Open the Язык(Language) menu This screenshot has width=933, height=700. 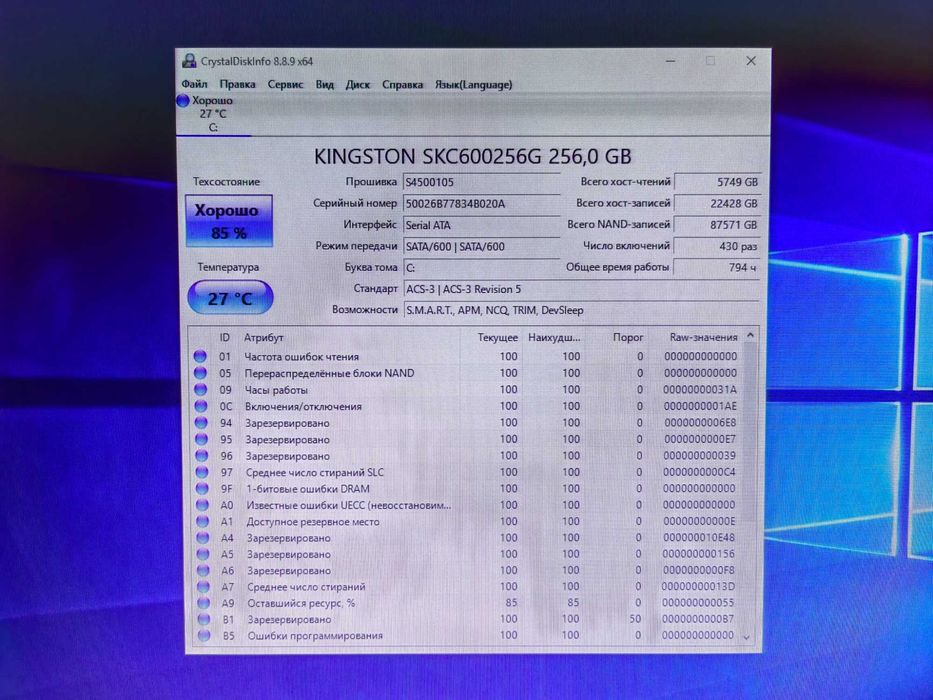coord(474,85)
